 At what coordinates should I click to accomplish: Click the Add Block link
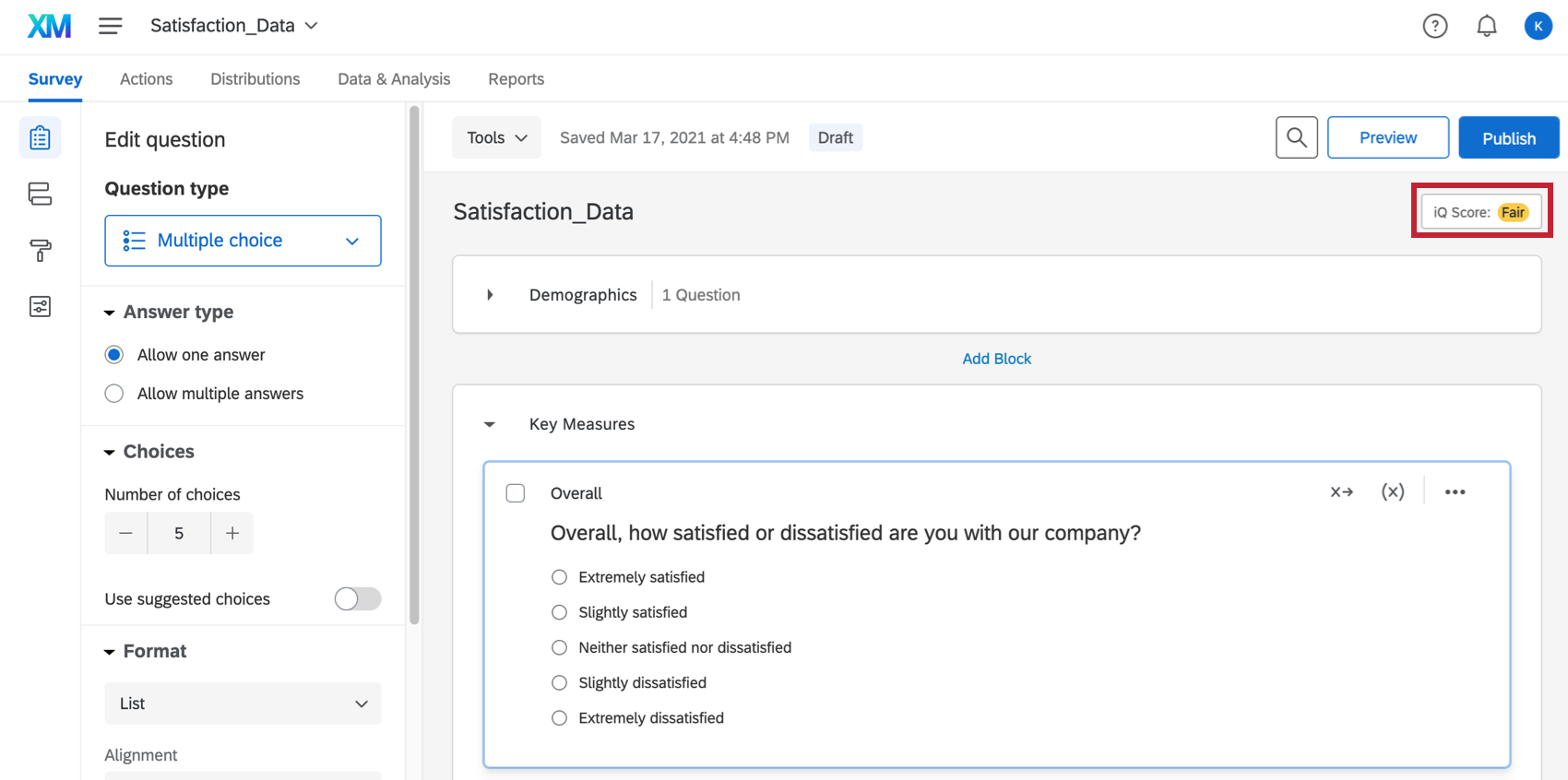coord(996,359)
